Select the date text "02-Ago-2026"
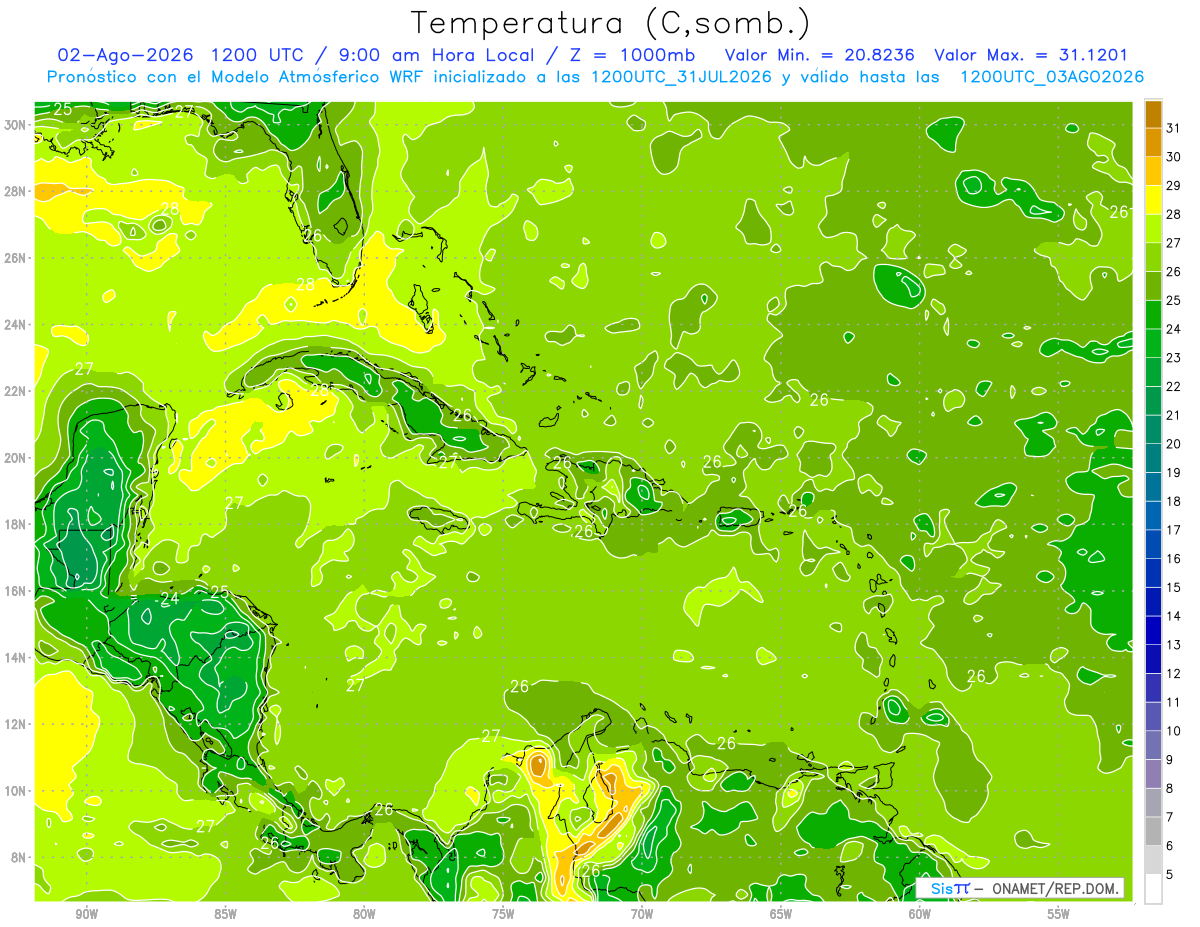1200x927 pixels. click(126, 55)
